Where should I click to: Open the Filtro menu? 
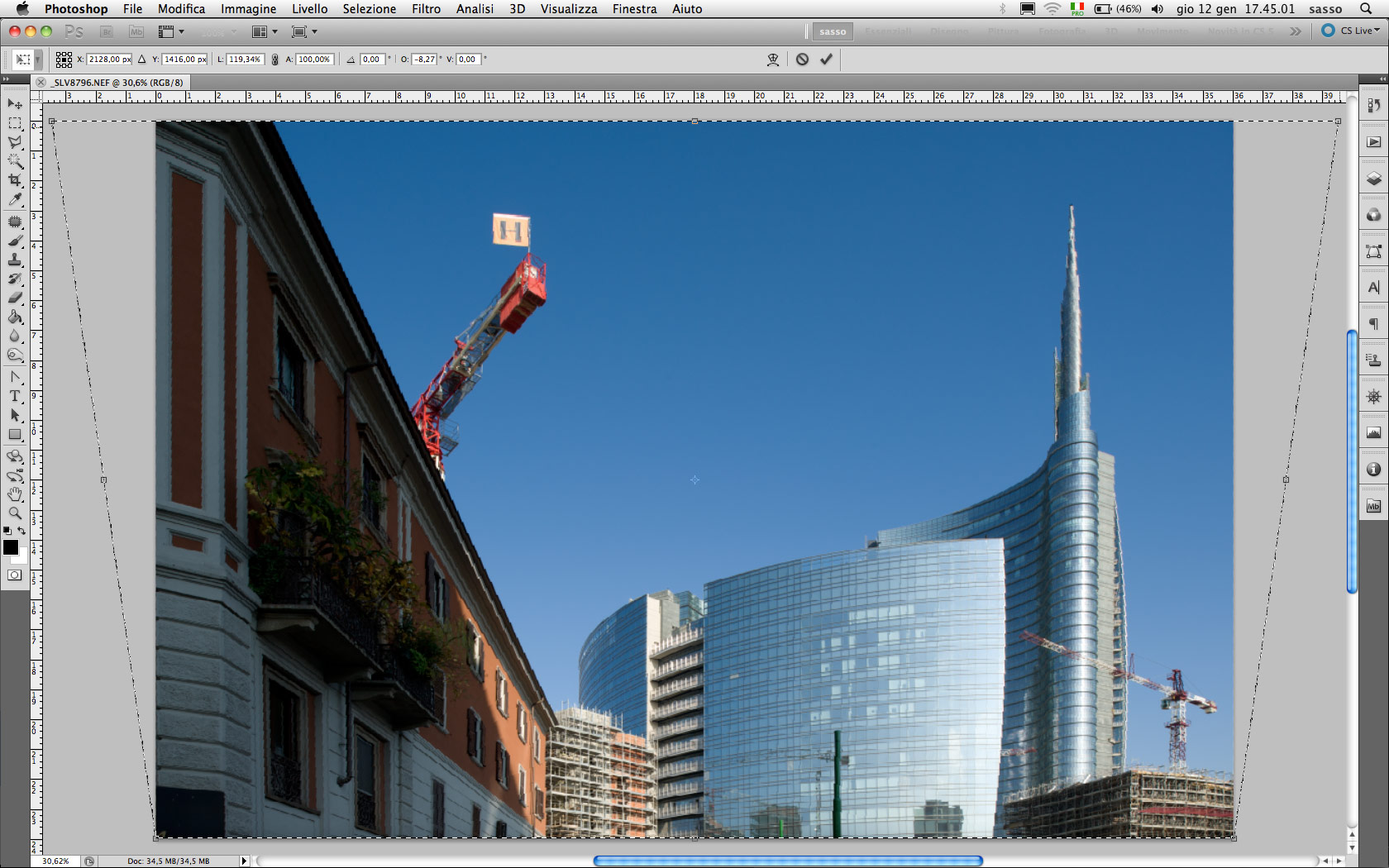click(x=426, y=9)
